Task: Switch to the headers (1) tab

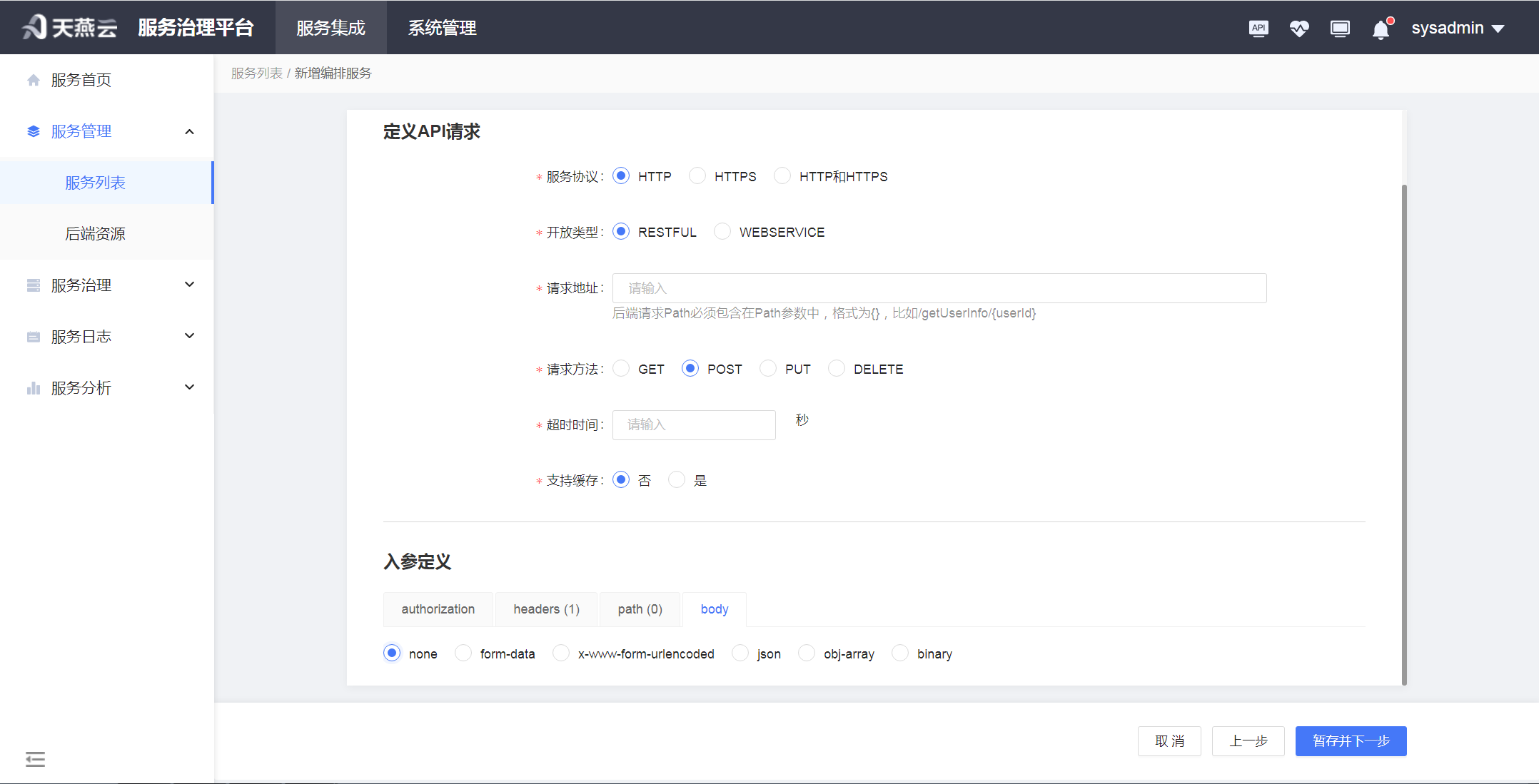Action: pos(545,609)
